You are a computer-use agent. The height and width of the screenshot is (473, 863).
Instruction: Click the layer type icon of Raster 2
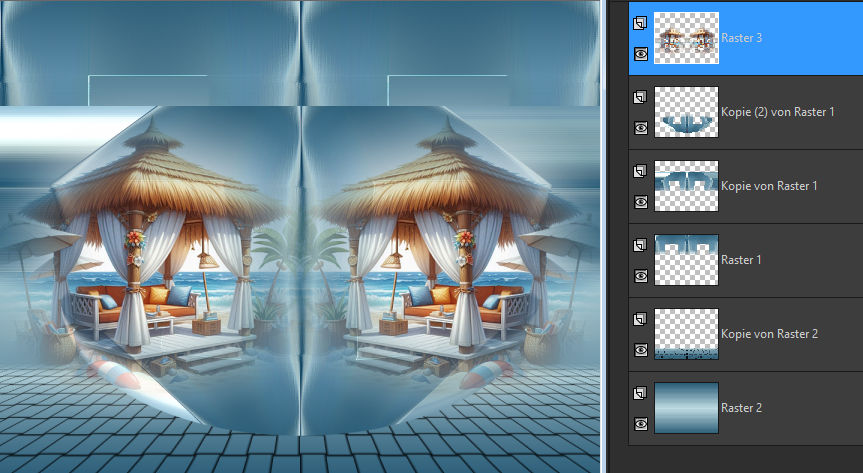(x=641, y=393)
